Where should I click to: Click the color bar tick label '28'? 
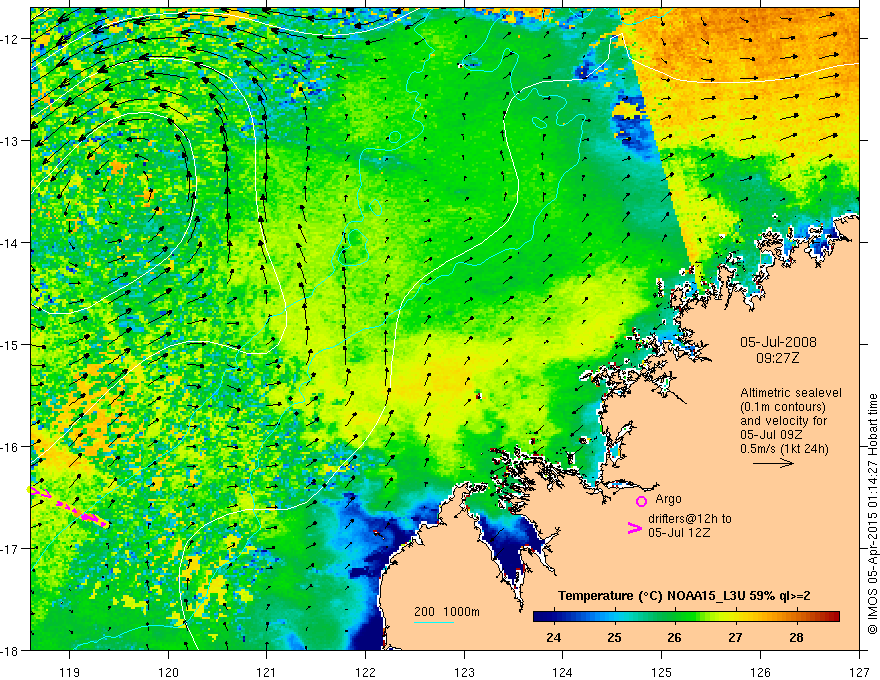[x=796, y=637]
